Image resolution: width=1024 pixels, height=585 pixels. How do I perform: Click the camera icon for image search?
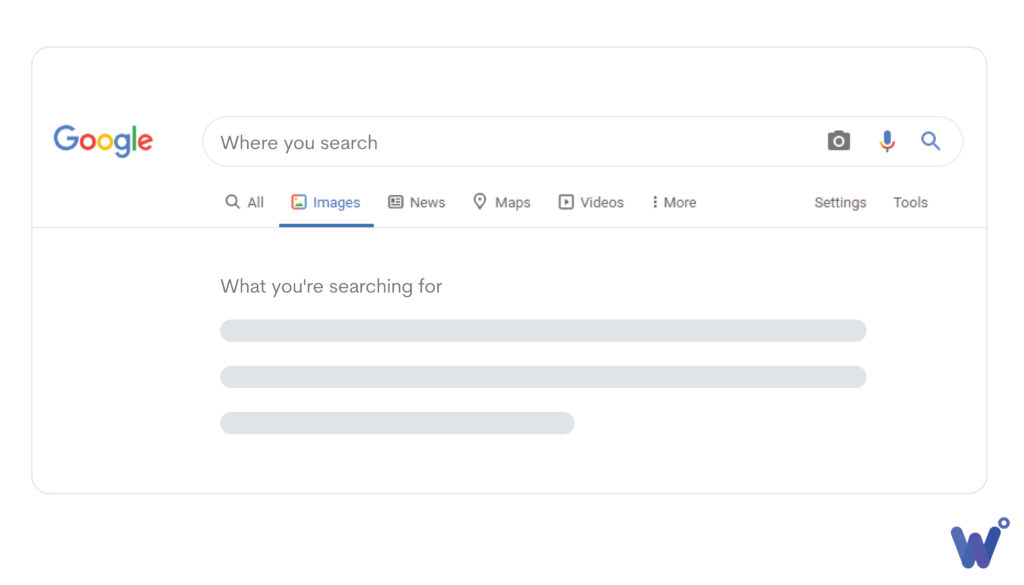point(838,141)
